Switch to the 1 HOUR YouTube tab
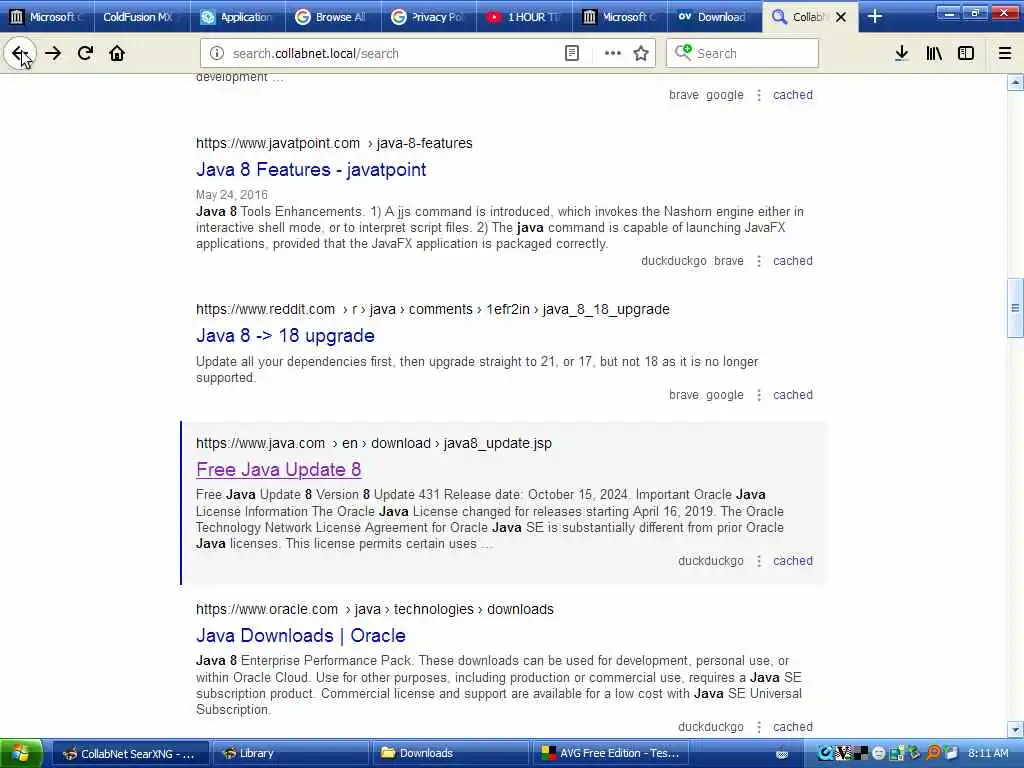This screenshot has width=1024, height=768. (524, 17)
